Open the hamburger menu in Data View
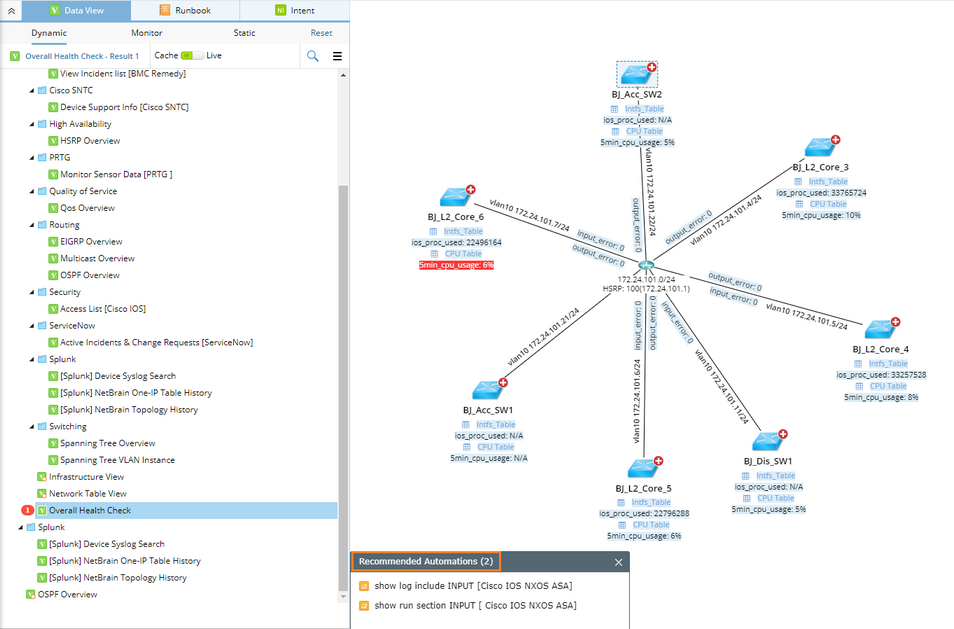954x629 pixels. tap(337, 57)
